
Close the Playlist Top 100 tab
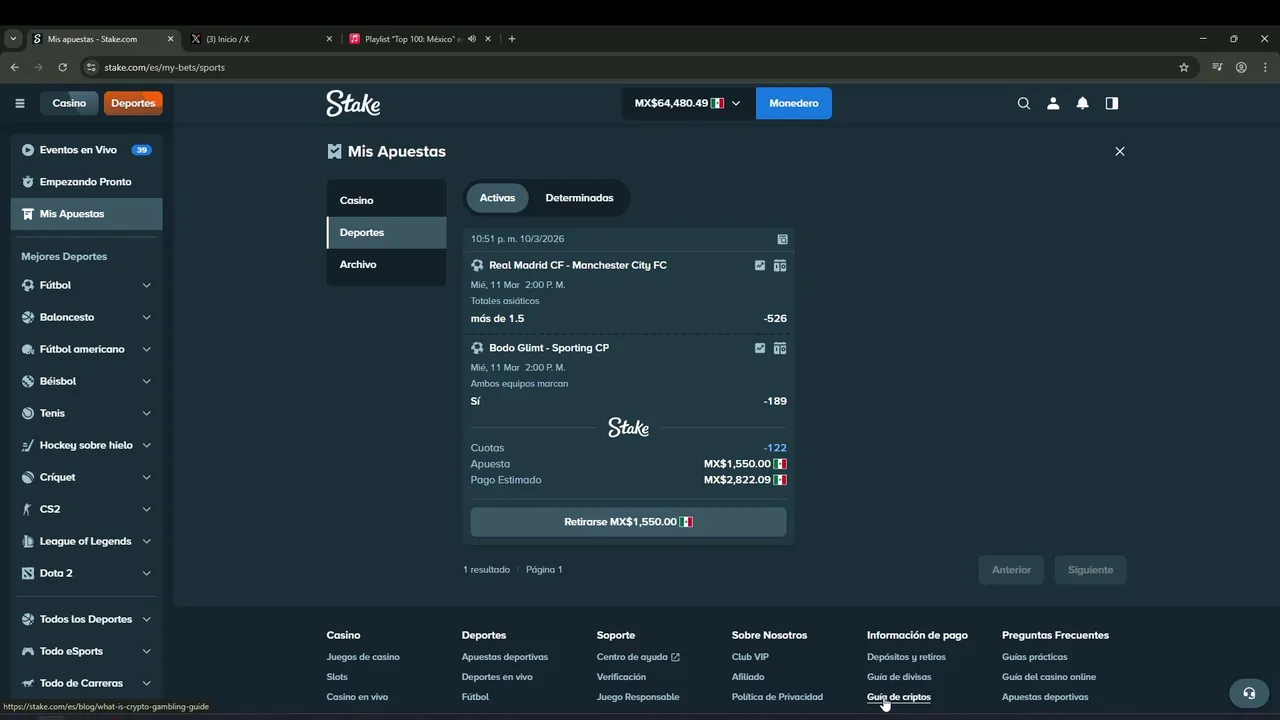pos(488,39)
